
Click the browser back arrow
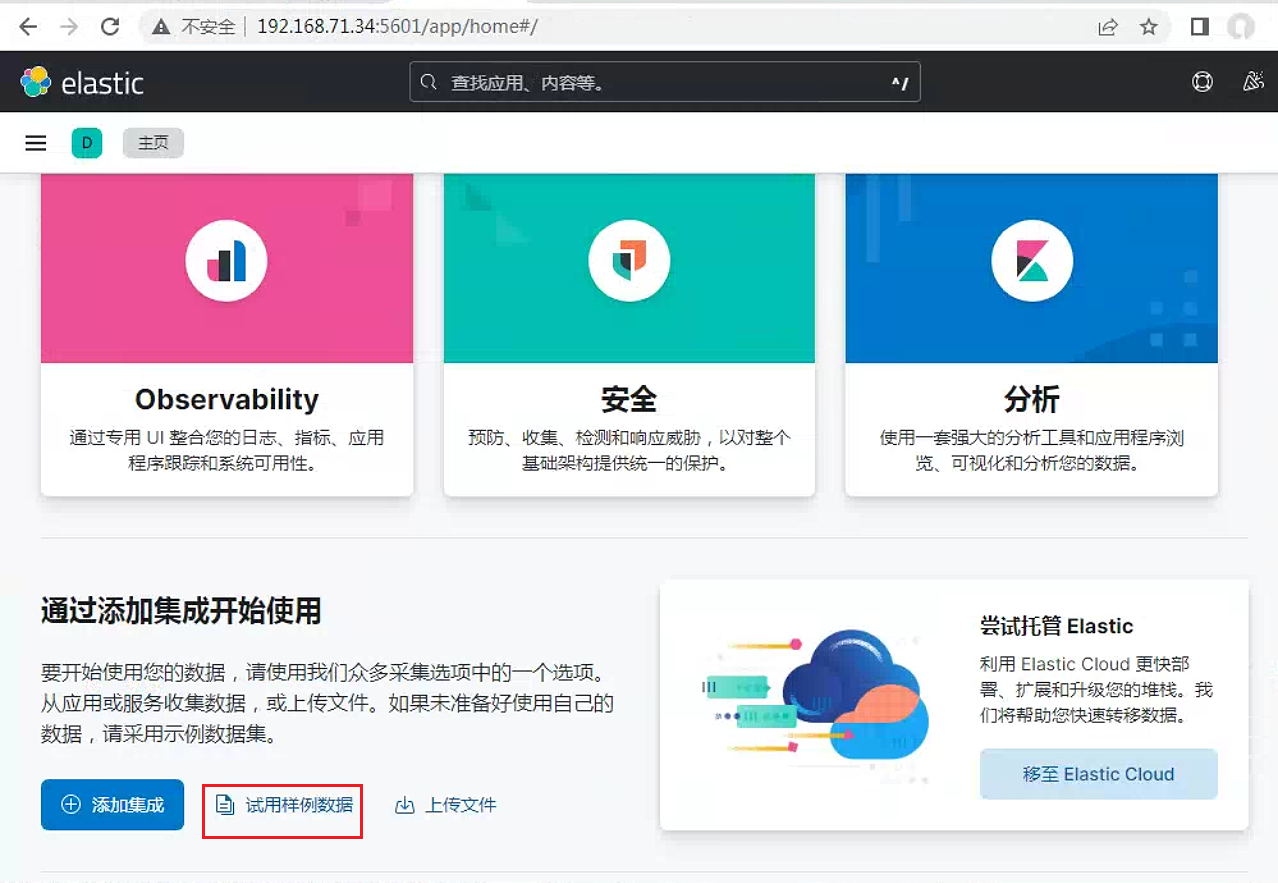(28, 27)
